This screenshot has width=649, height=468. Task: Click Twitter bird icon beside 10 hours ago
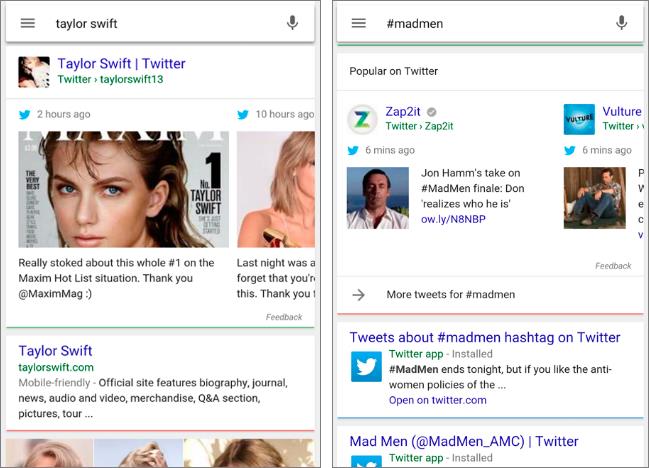click(243, 115)
